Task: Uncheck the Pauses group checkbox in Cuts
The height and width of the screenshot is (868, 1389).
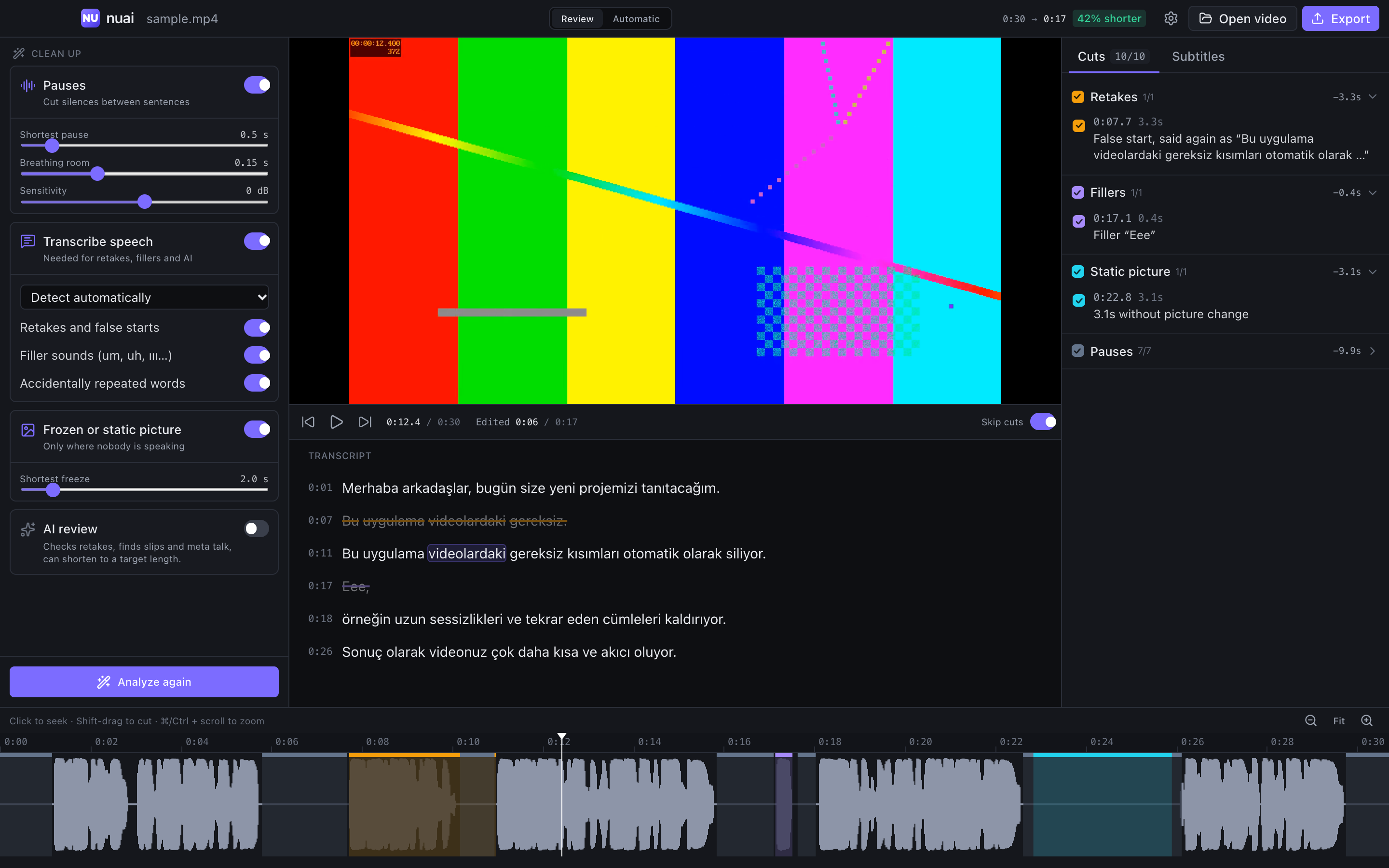Action: click(1078, 351)
